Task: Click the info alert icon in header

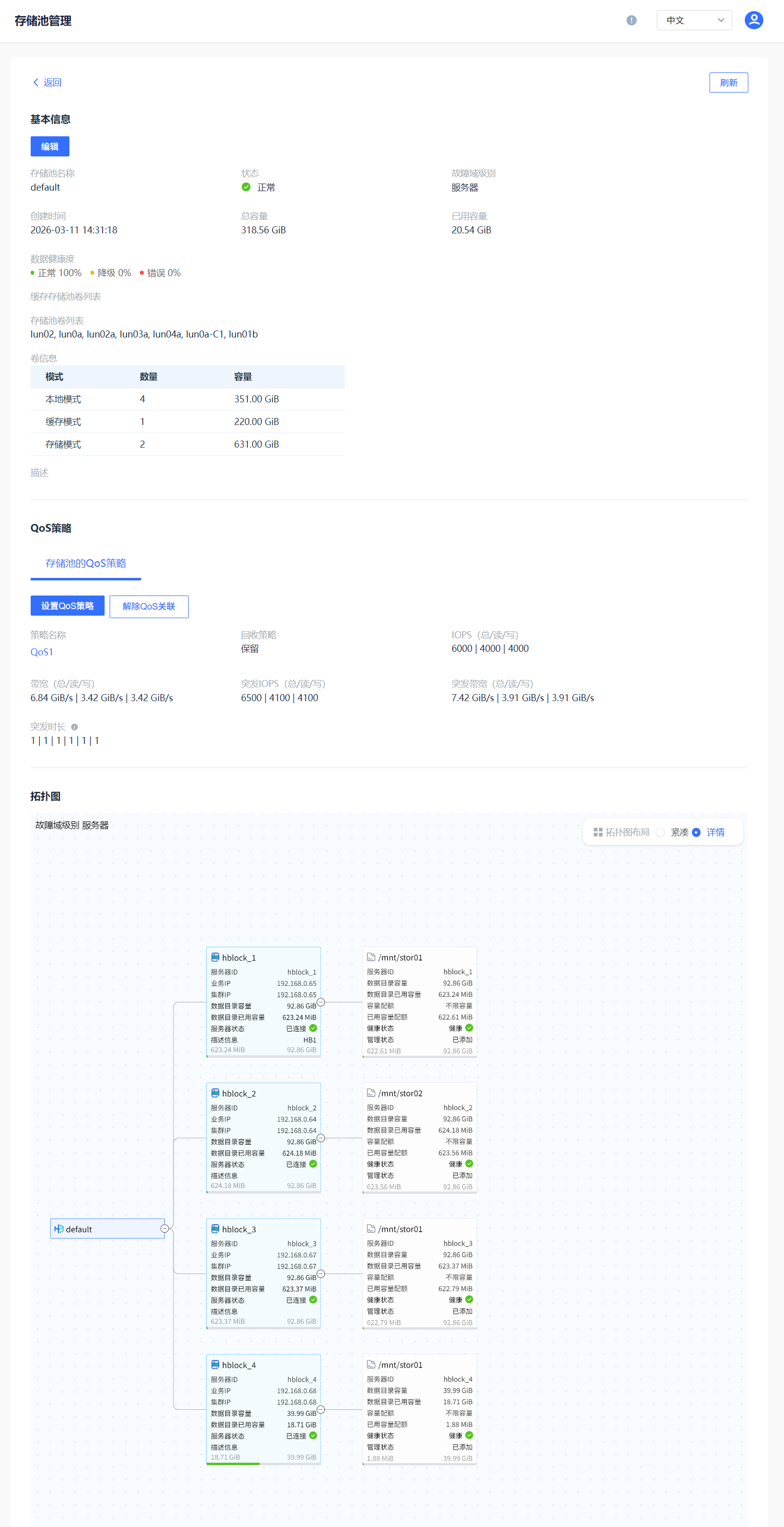Action: (x=631, y=20)
